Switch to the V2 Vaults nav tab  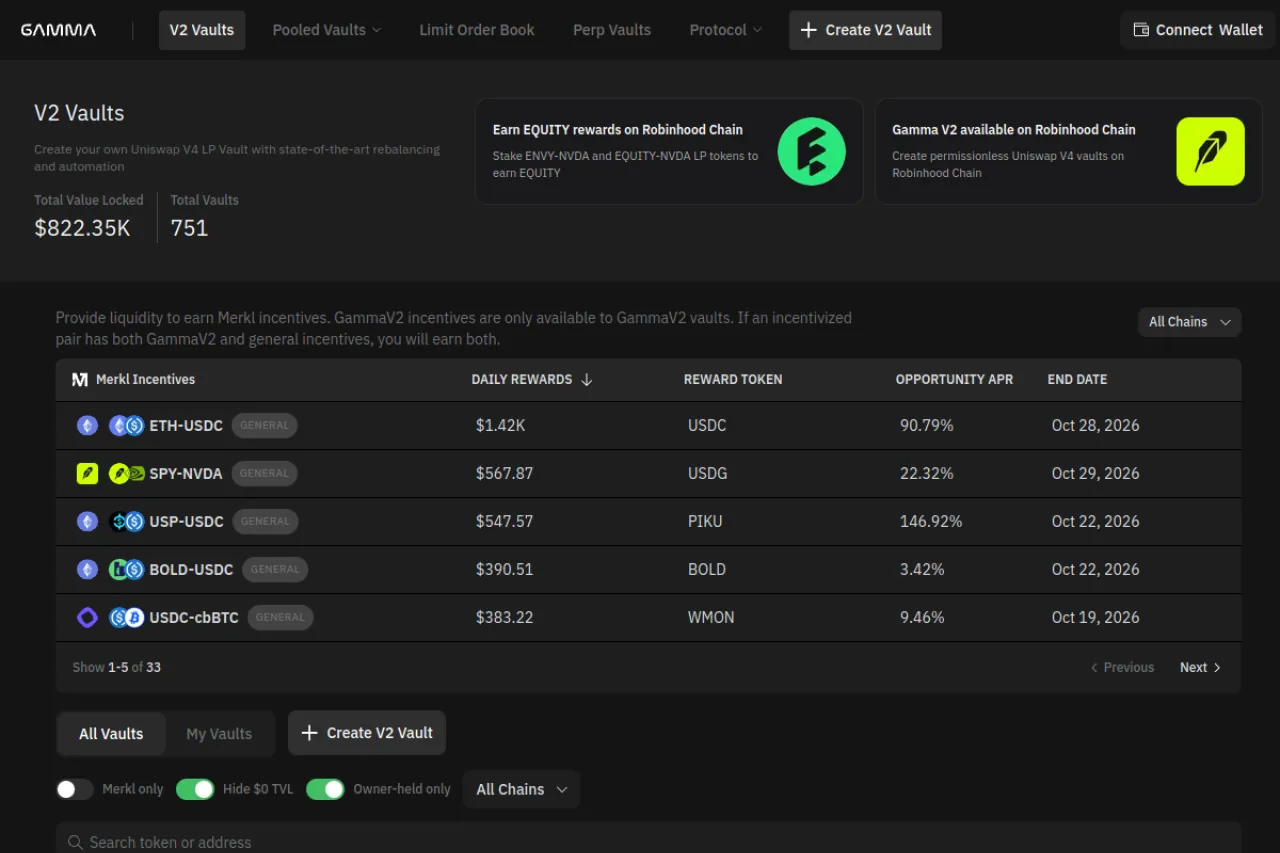point(202,30)
